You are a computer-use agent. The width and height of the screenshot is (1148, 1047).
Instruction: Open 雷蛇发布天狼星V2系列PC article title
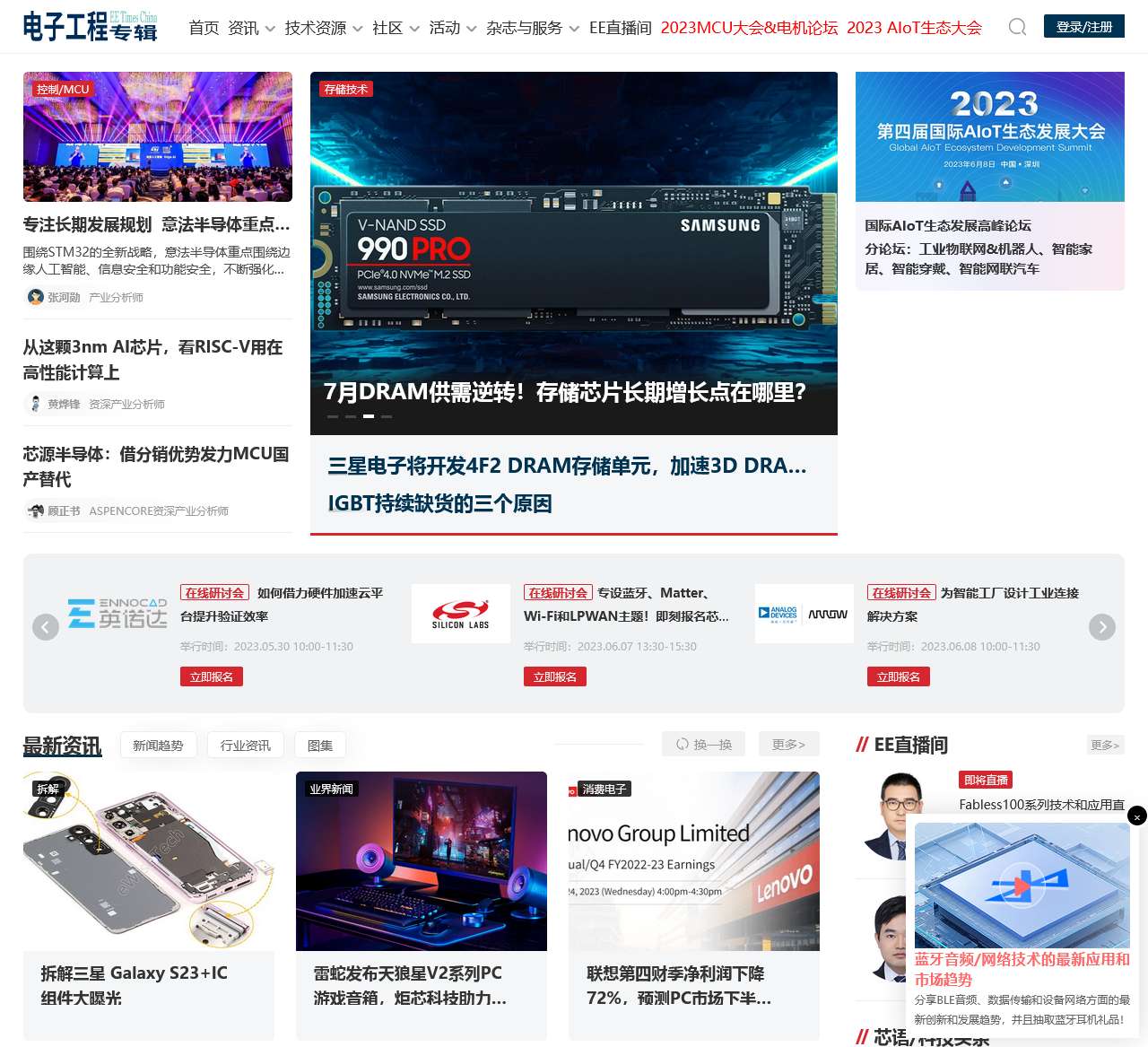click(x=410, y=985)
